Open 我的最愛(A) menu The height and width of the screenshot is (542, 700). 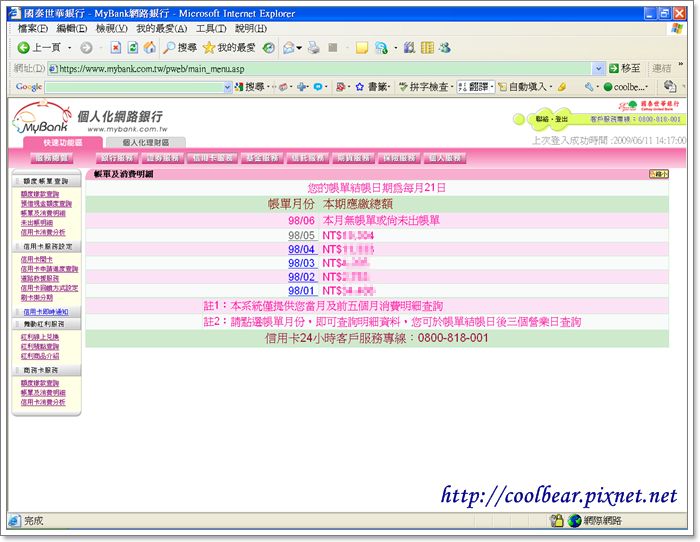click(162, 29)
